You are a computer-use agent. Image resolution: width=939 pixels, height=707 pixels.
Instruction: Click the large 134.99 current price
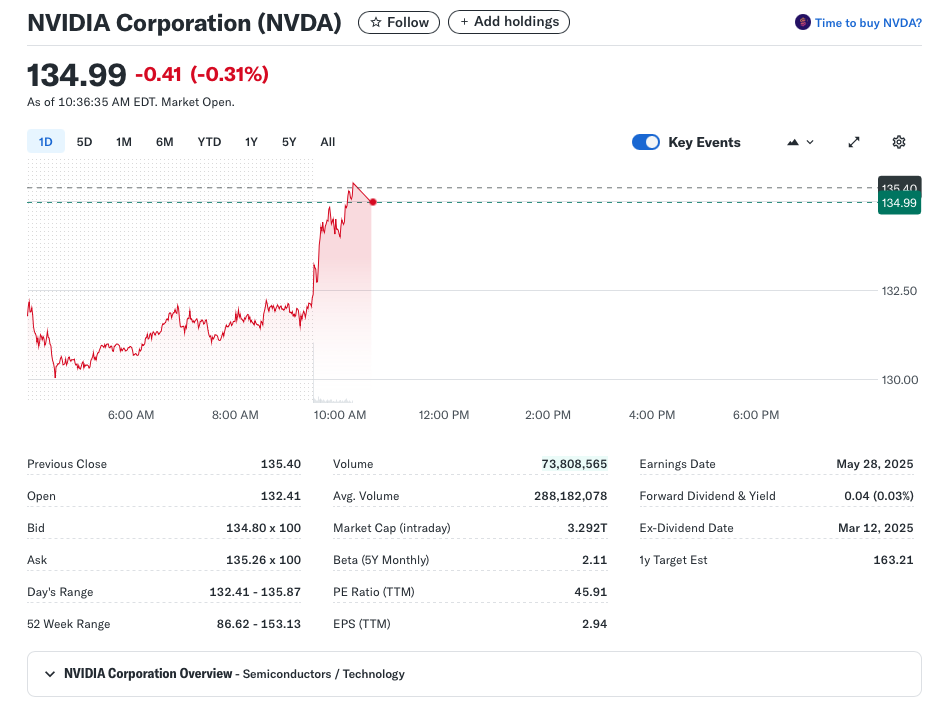point(77,75)
